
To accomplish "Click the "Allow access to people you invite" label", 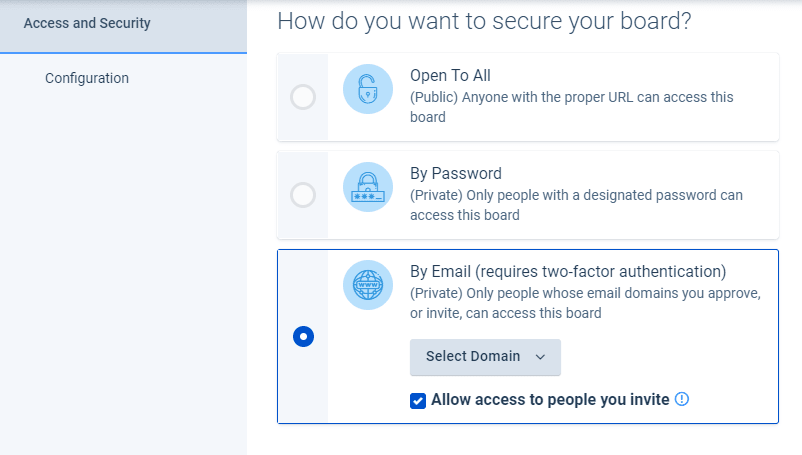I will [x=550, y=400].
